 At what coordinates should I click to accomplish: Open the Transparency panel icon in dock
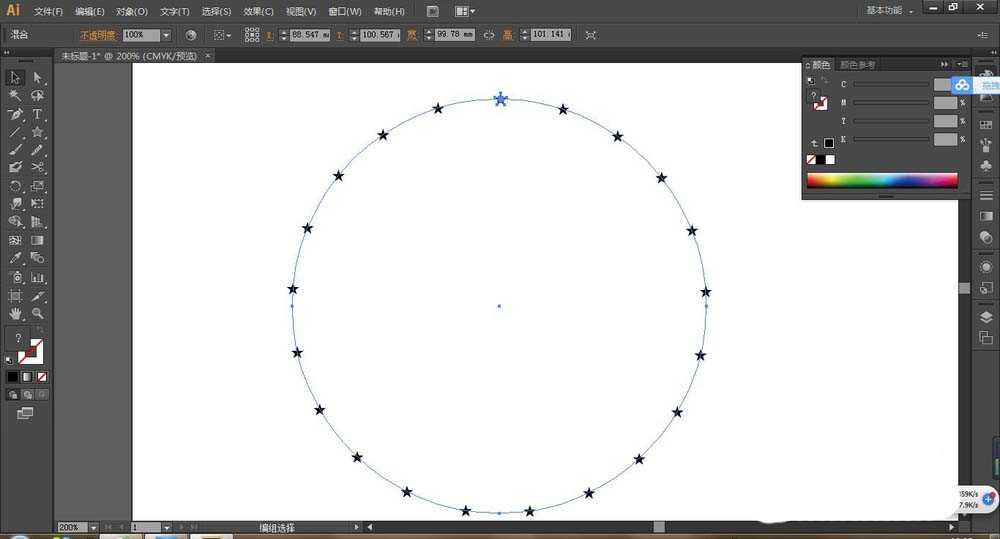point(986,237)
